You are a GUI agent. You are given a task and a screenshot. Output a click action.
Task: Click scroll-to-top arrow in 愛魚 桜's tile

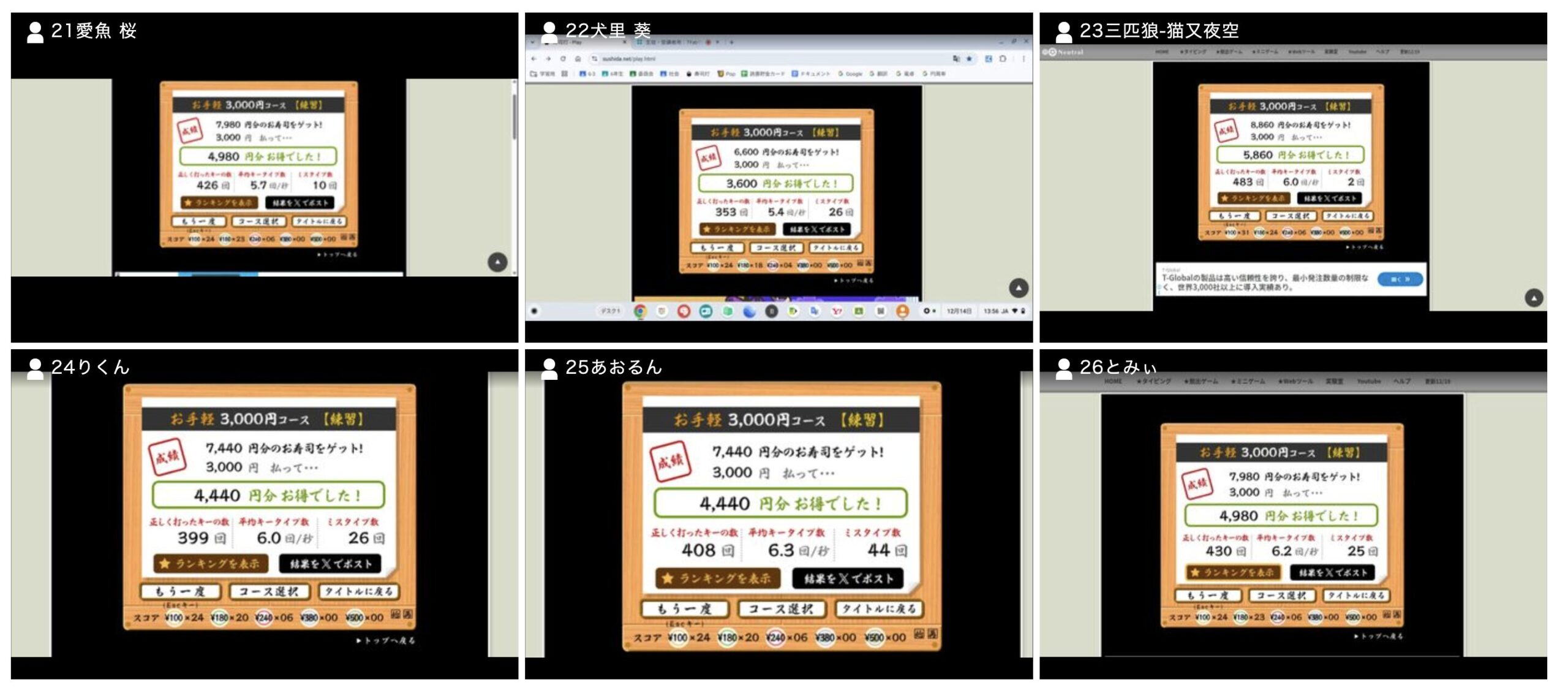[x=497, y=262]
